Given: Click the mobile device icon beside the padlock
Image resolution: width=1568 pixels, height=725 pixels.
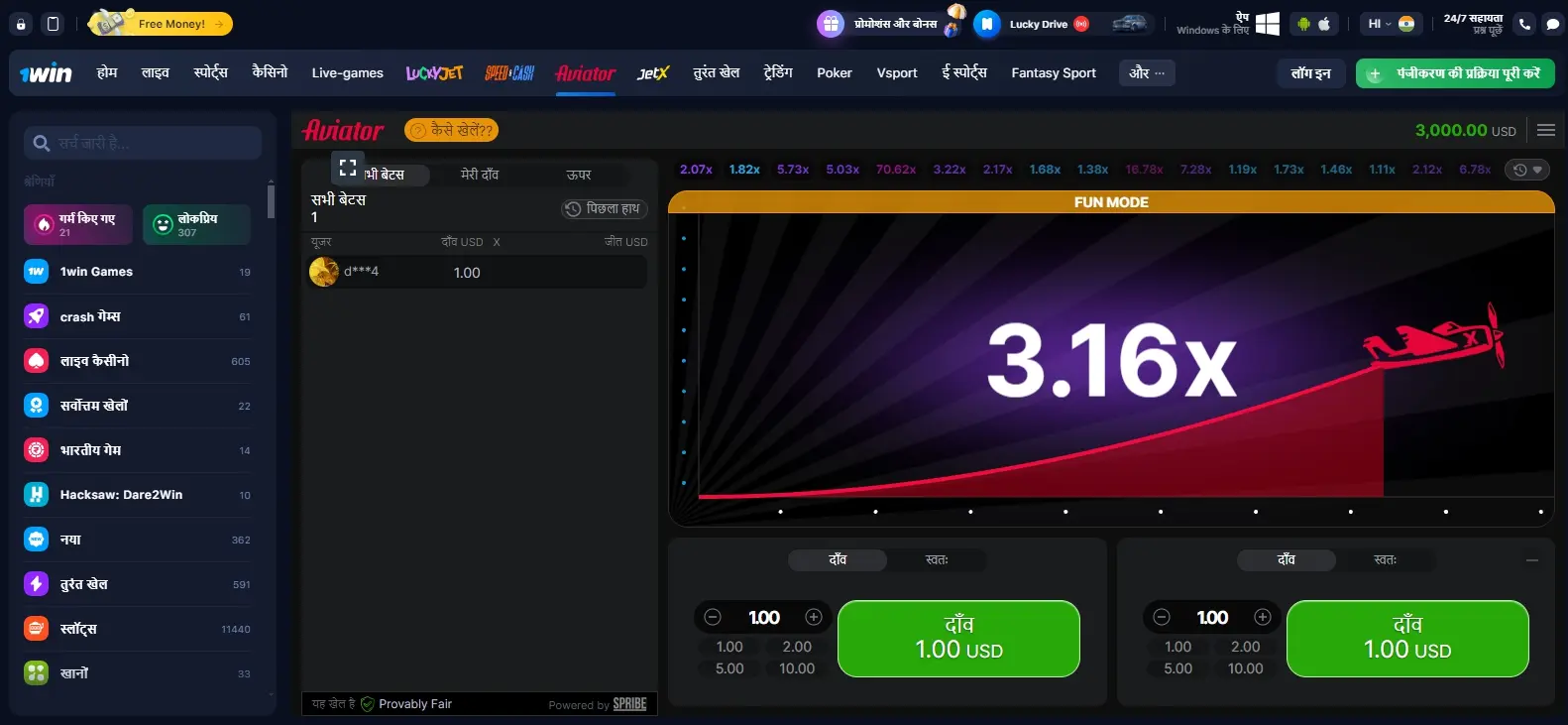Looking at the screenshot, I should coord(54,24).
